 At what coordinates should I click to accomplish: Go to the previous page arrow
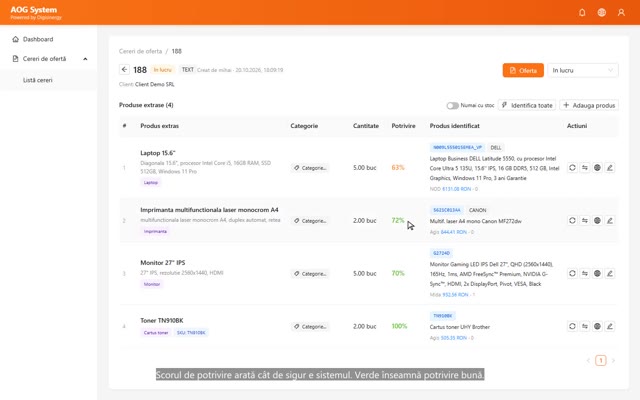(x=588, y=360)
